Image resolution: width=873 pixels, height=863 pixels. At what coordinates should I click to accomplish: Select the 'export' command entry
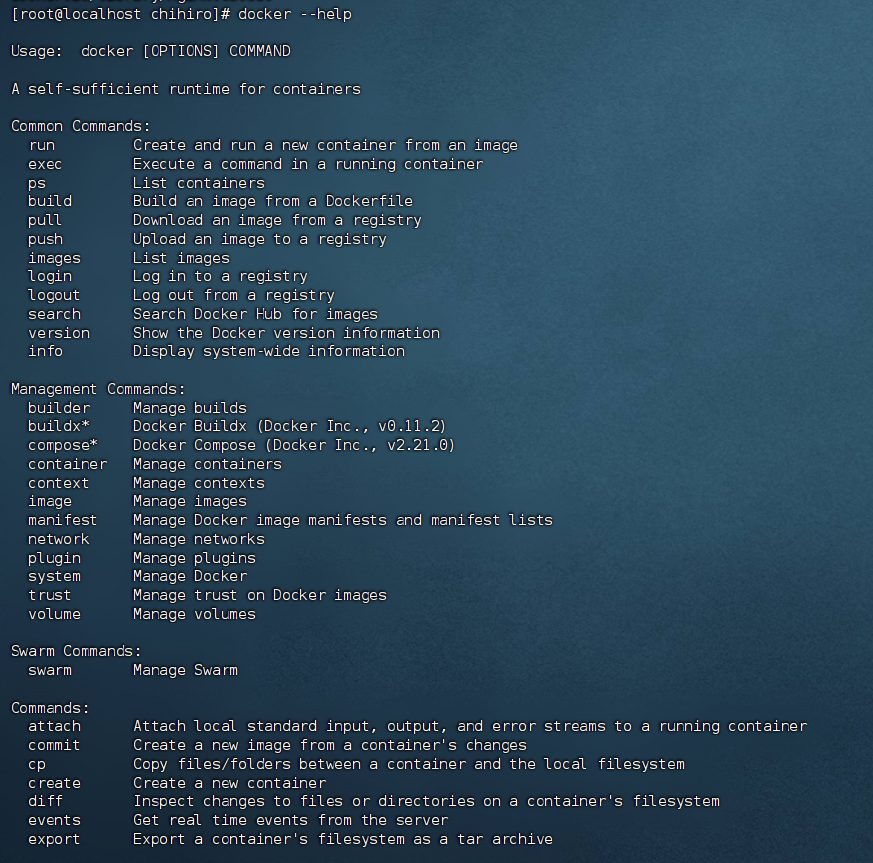tap(55, 840)
